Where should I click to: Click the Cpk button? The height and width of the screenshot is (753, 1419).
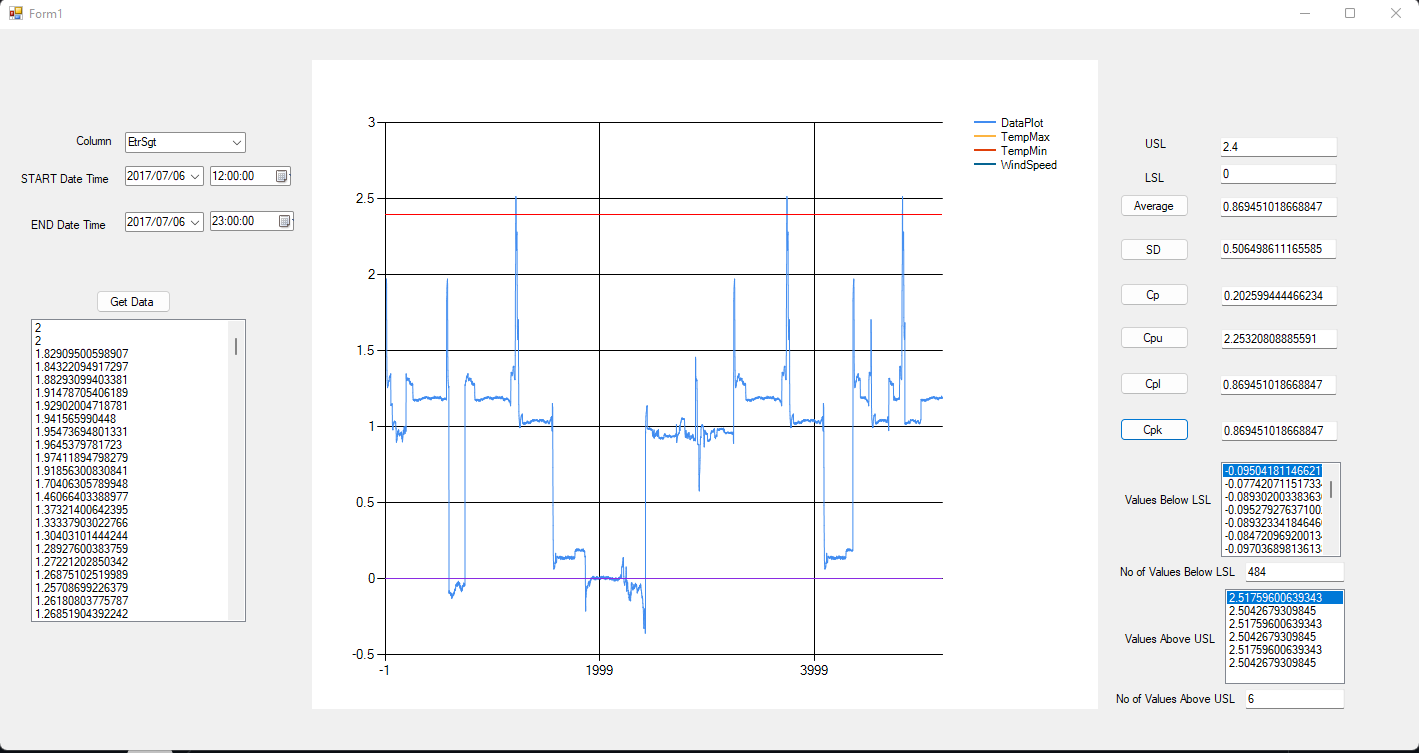(1154, 429)
